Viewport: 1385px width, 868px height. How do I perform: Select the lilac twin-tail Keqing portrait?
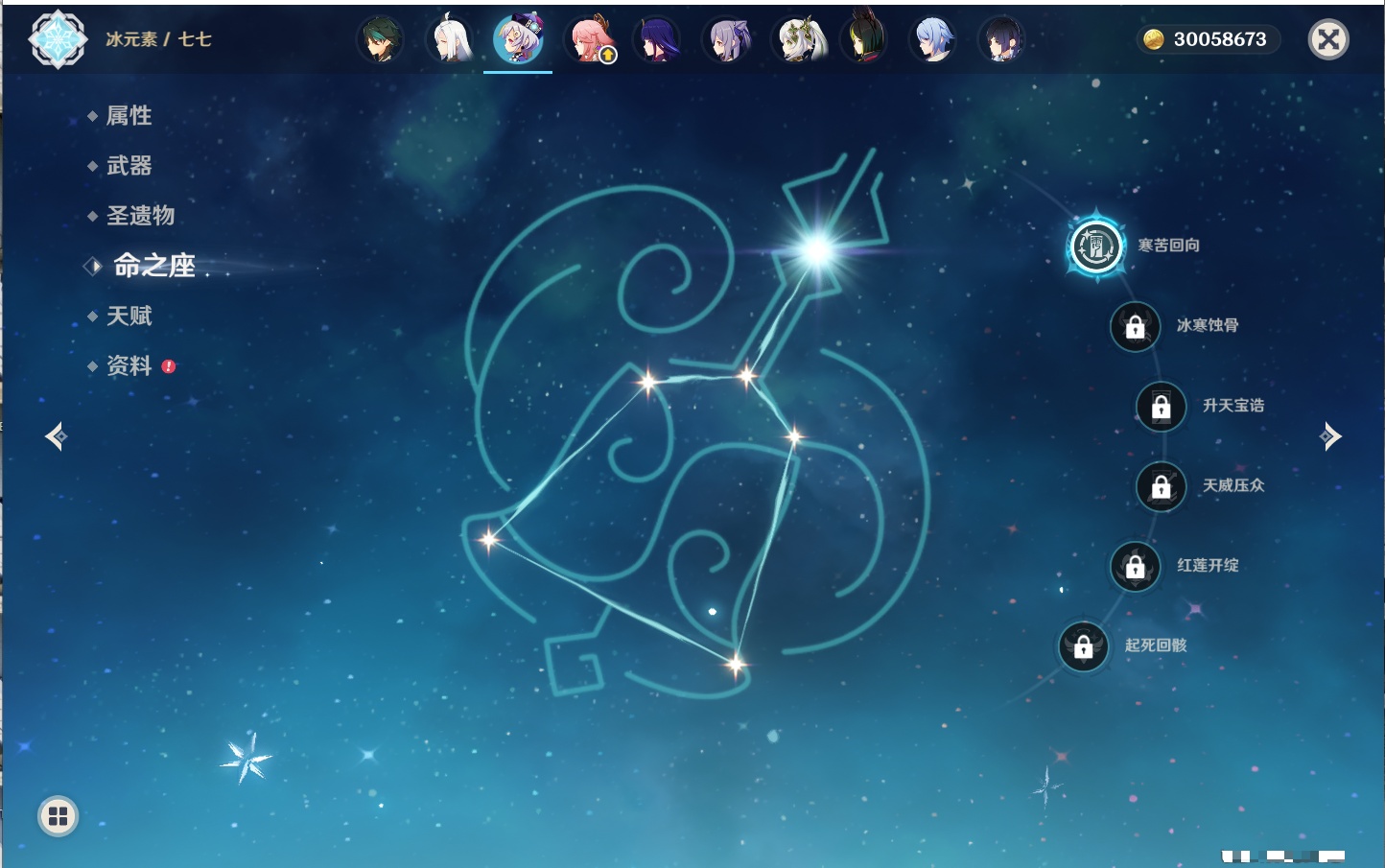(x=726, y=39)
